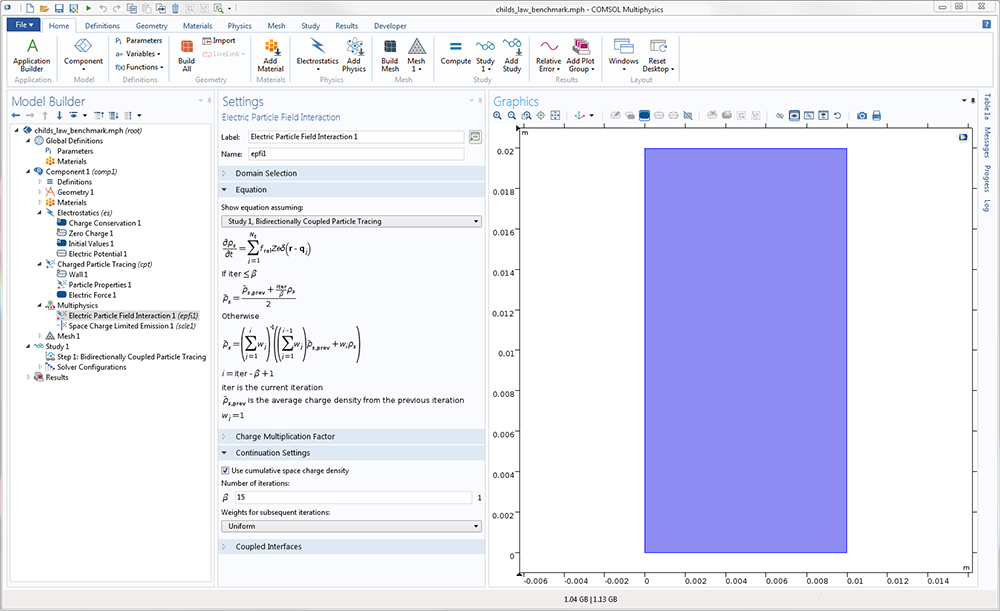Take a snapshot with the camera icon
The image size is (1000, 611).
pos(862,116)
